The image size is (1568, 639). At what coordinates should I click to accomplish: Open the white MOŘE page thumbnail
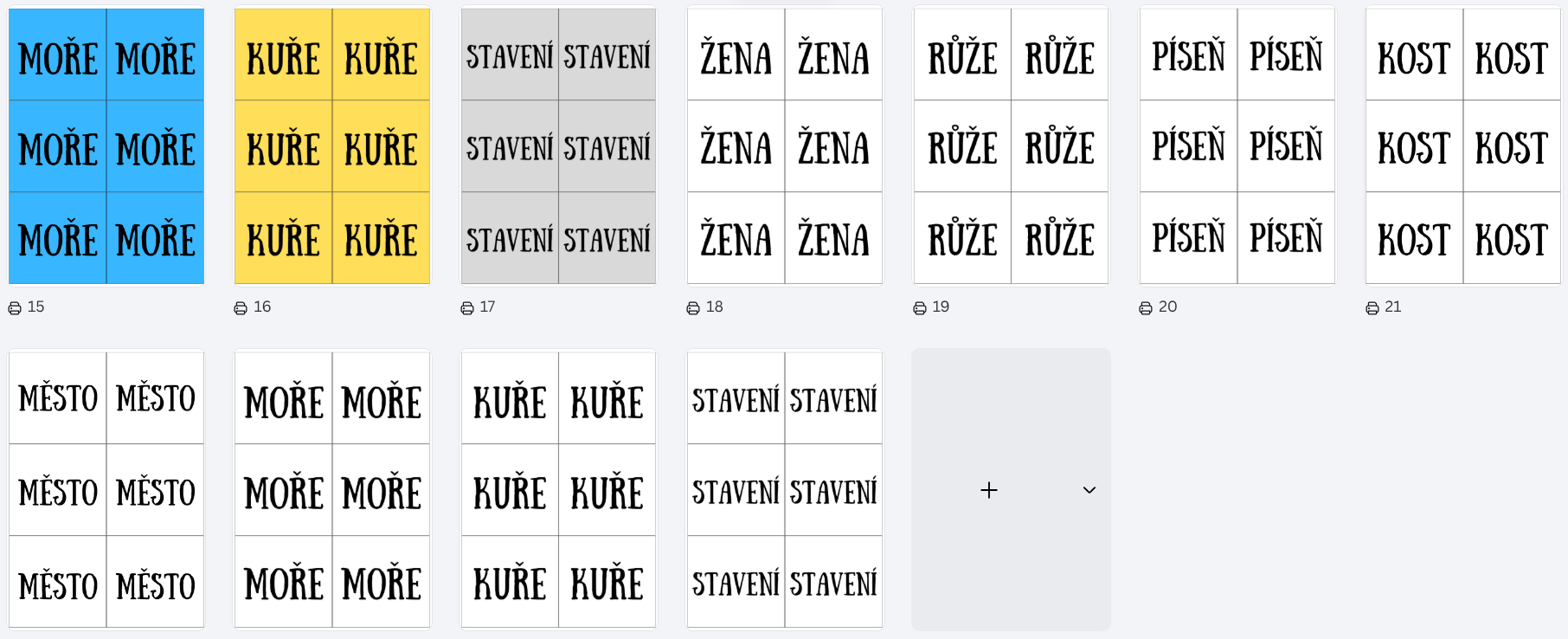point(332,489)
